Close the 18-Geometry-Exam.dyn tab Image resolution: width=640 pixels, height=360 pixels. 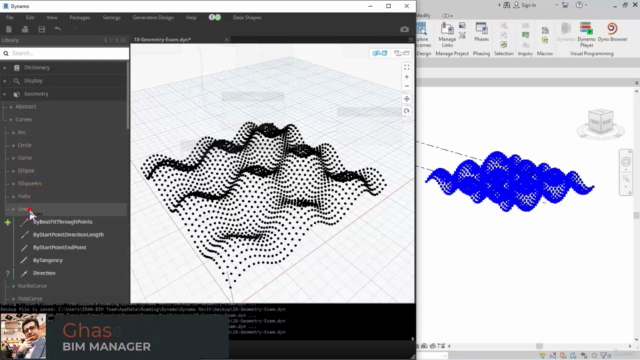(227, 40)
